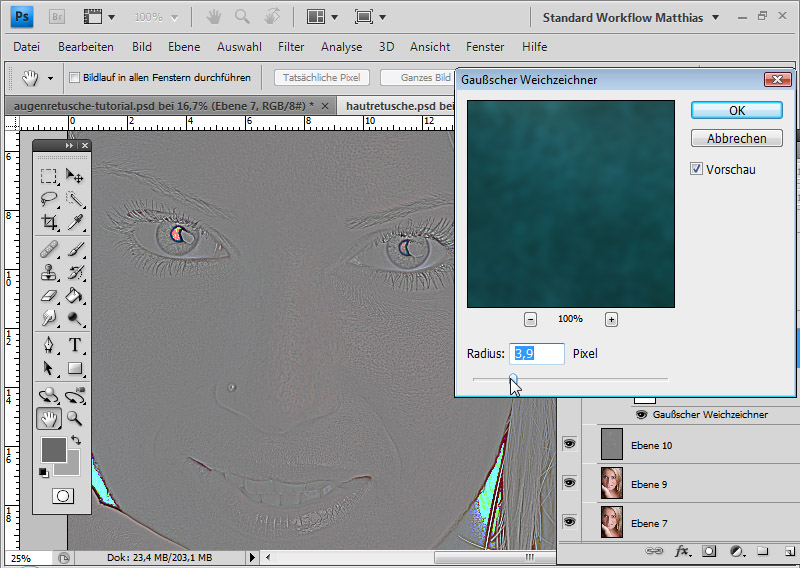Activate the Zoom magnifier tool in toolbox
800x568 pixels.
[x=75, y=419]
